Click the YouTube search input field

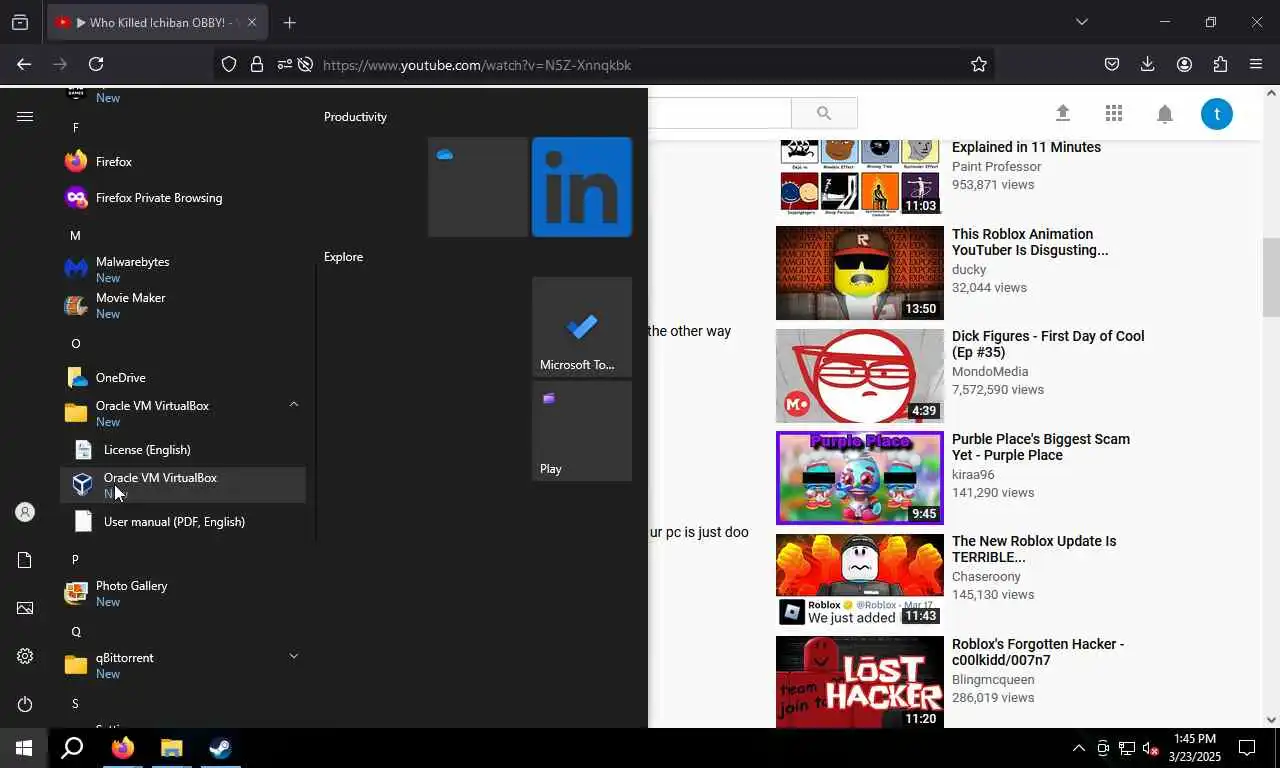coord(720,113)
